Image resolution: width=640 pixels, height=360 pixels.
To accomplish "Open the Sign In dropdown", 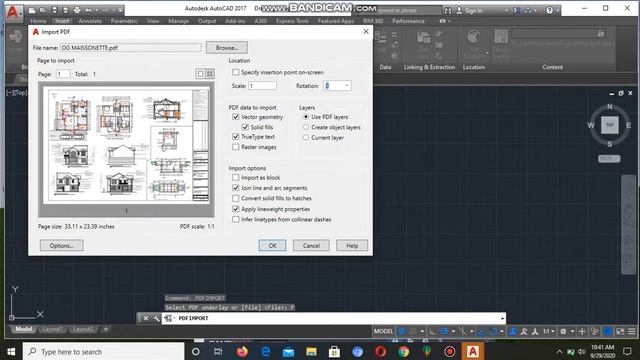I will pos(506,11).
